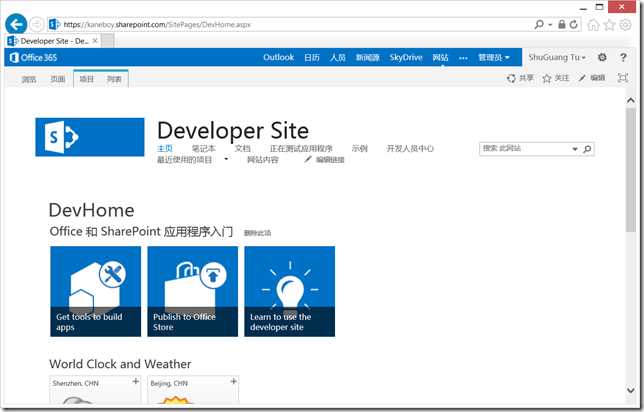The height and width of the screenshot is (412, 644).
Task: Toggle focus on content icon
Action: [623, 78]
